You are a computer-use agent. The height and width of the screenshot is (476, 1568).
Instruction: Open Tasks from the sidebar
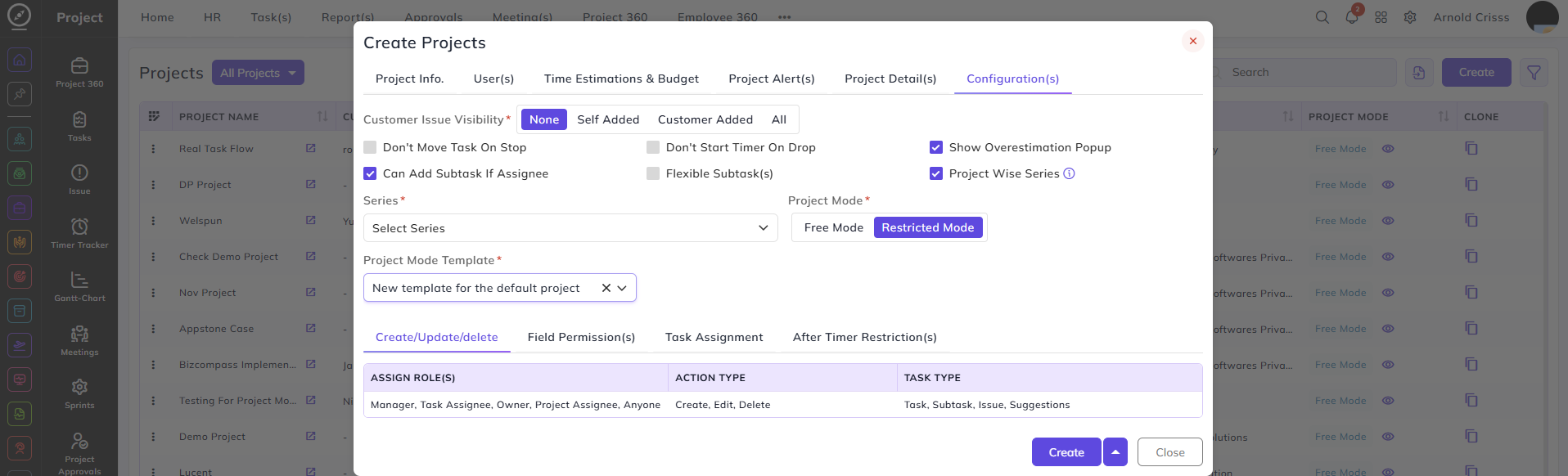pos(79,126)
